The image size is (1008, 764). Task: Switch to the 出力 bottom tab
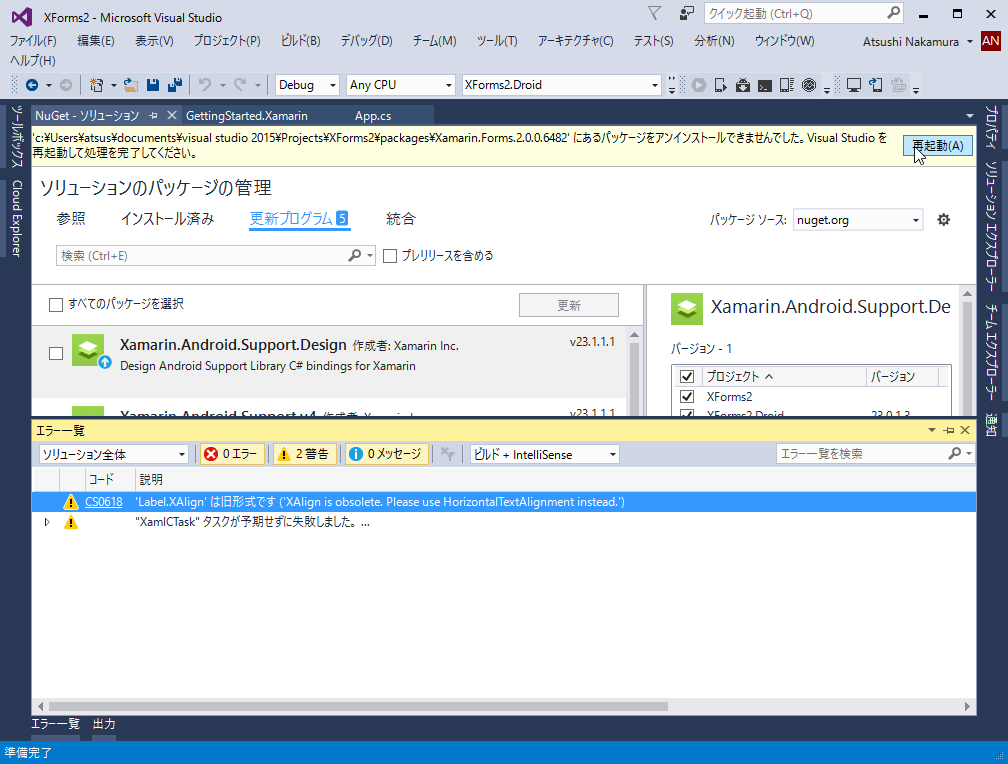coord(104,724)
